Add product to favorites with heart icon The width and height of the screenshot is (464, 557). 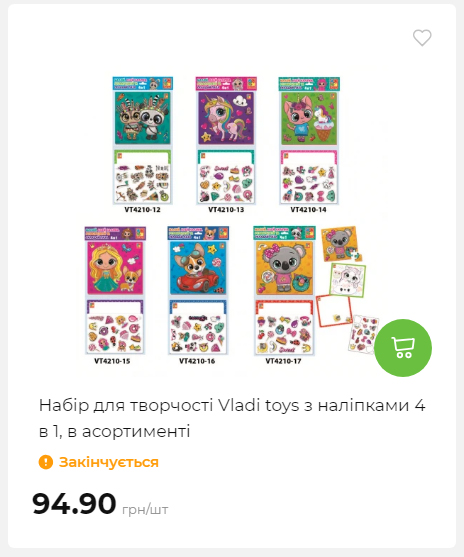click(x=422, y=37)
